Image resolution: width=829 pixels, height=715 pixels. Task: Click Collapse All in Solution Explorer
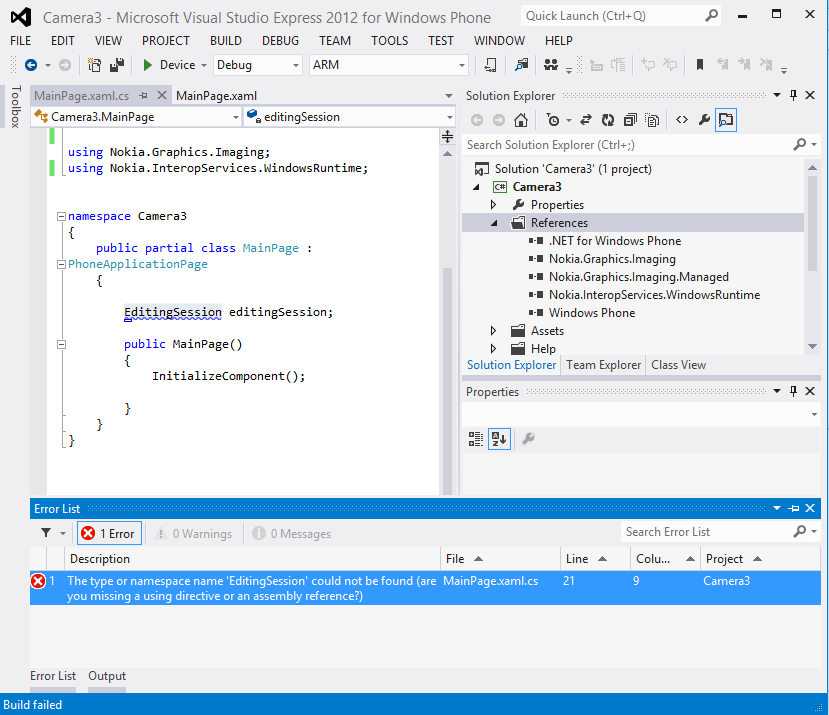point(629,120)
